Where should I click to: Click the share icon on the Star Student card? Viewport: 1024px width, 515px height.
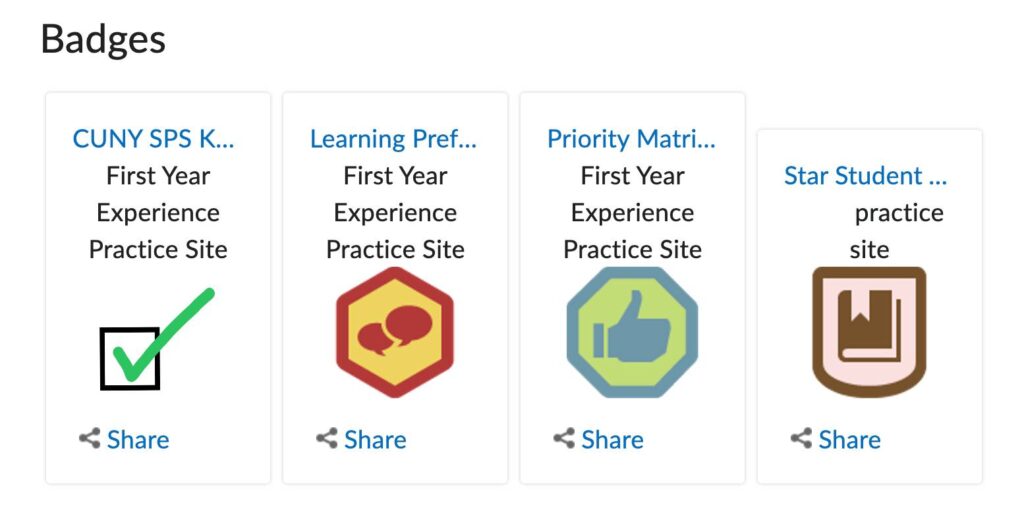point(801,438)
